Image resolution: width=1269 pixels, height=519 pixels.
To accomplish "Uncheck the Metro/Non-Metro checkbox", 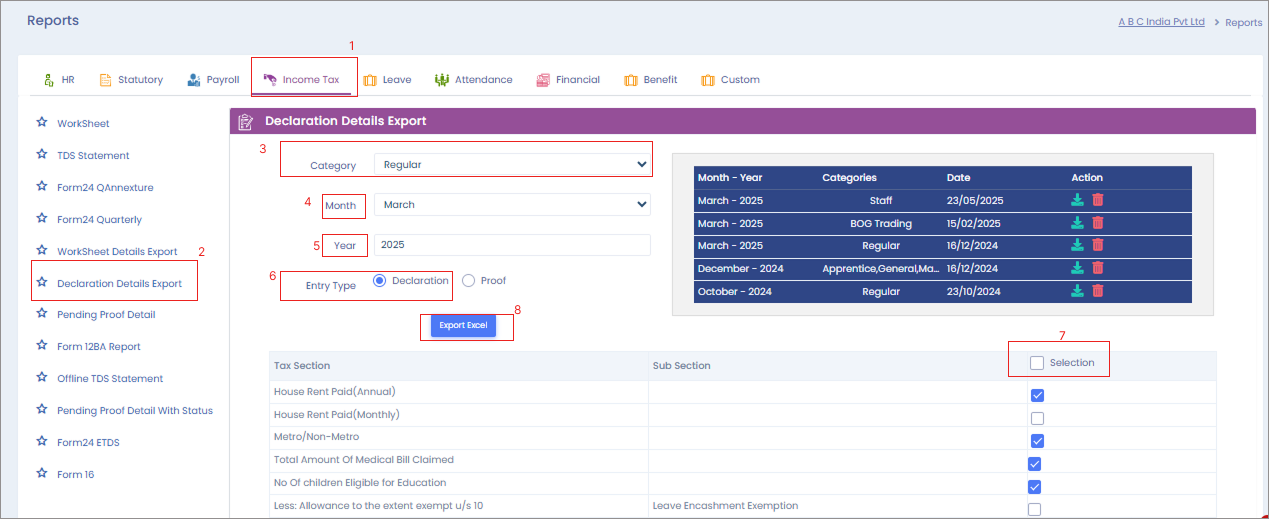I will point(1037,441).
